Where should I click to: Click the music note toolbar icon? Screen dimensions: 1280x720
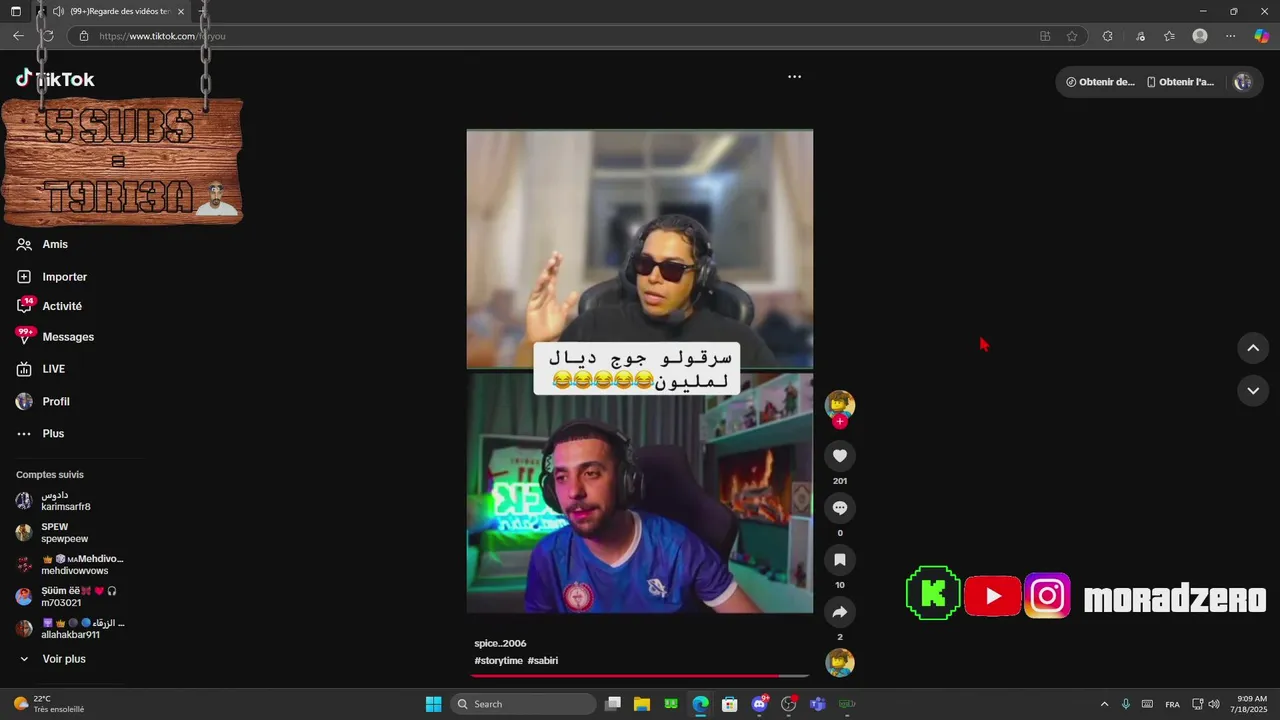(x=1140, y=36)
